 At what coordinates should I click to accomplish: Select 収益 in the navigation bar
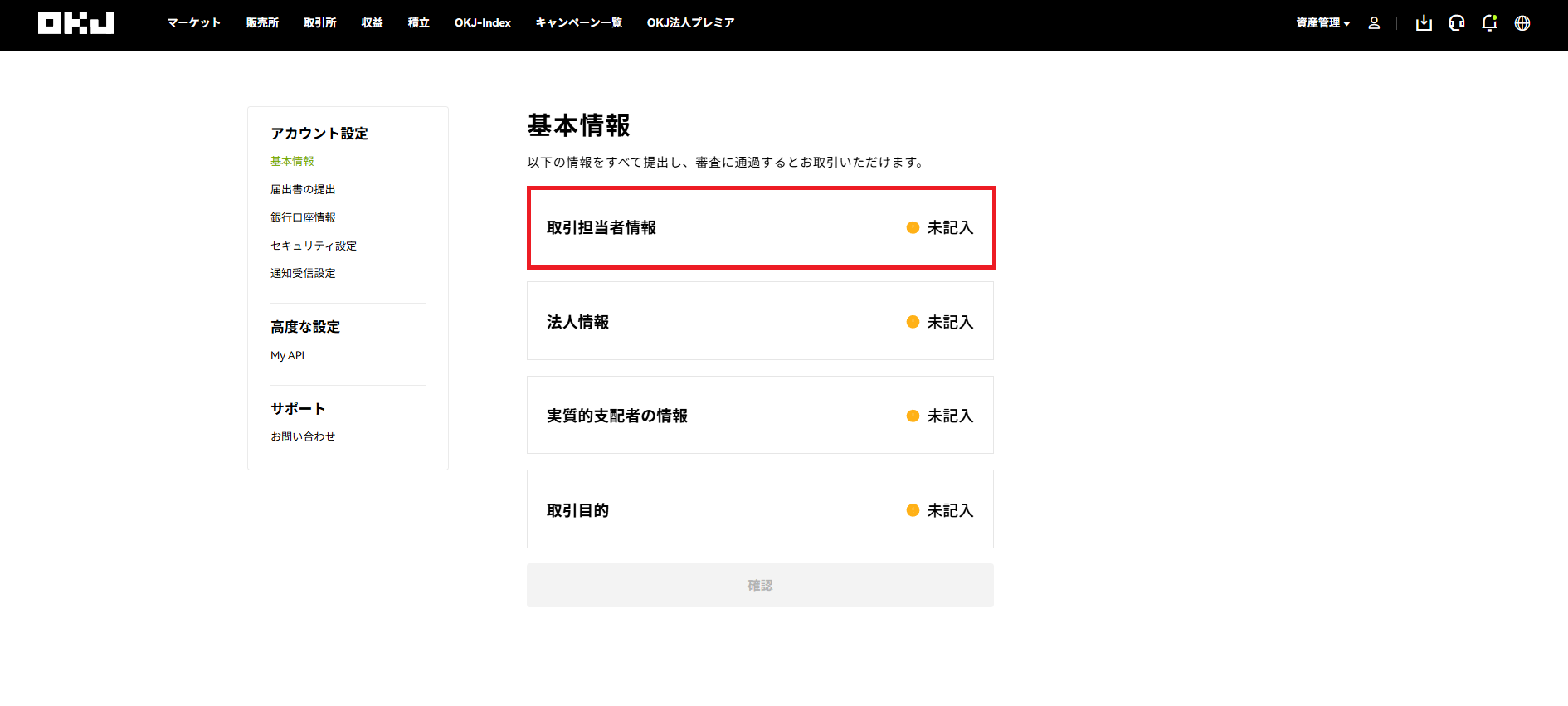[x=373, y=23]
